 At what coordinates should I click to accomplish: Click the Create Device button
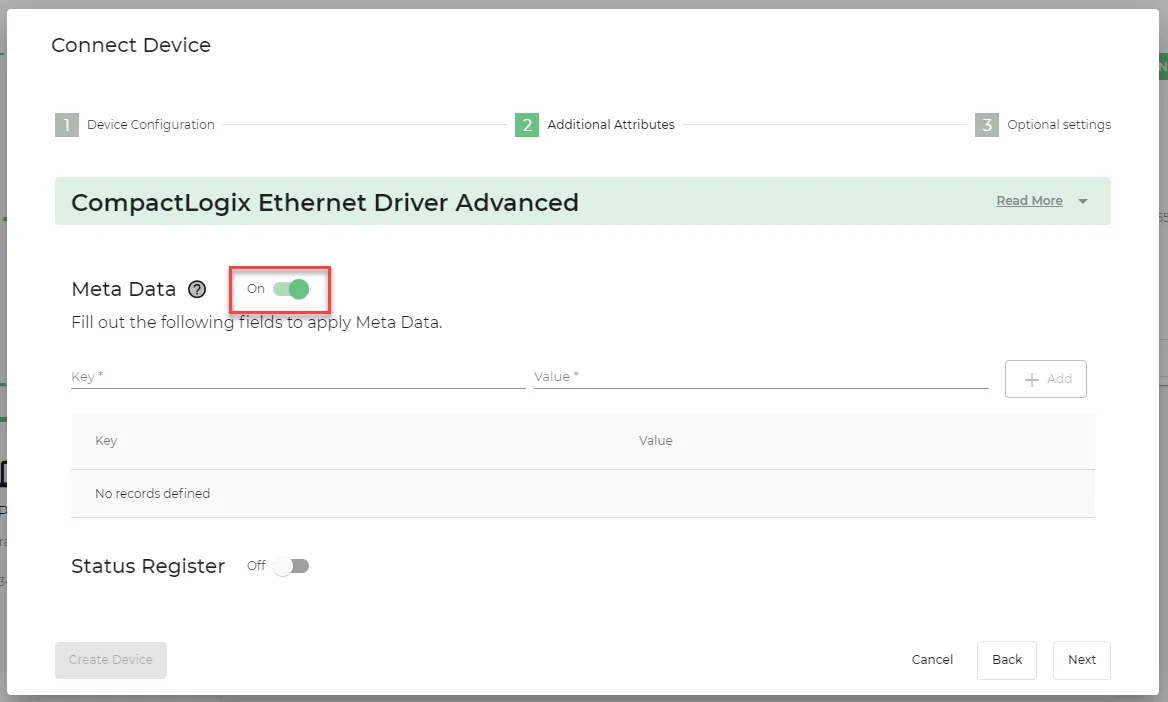pyautogui.click(x=111, y=660)
